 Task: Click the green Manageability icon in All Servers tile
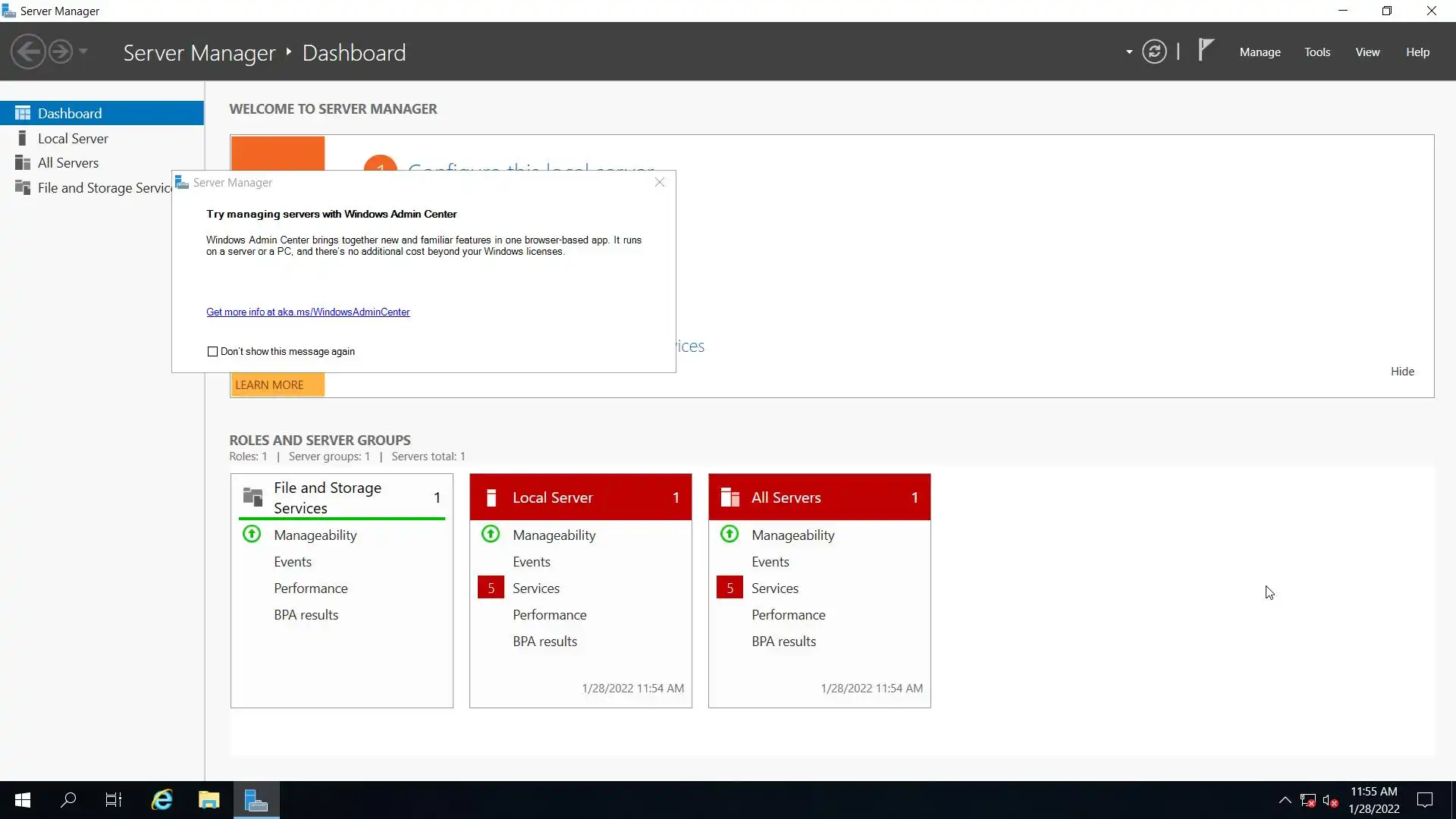(730, 535)
